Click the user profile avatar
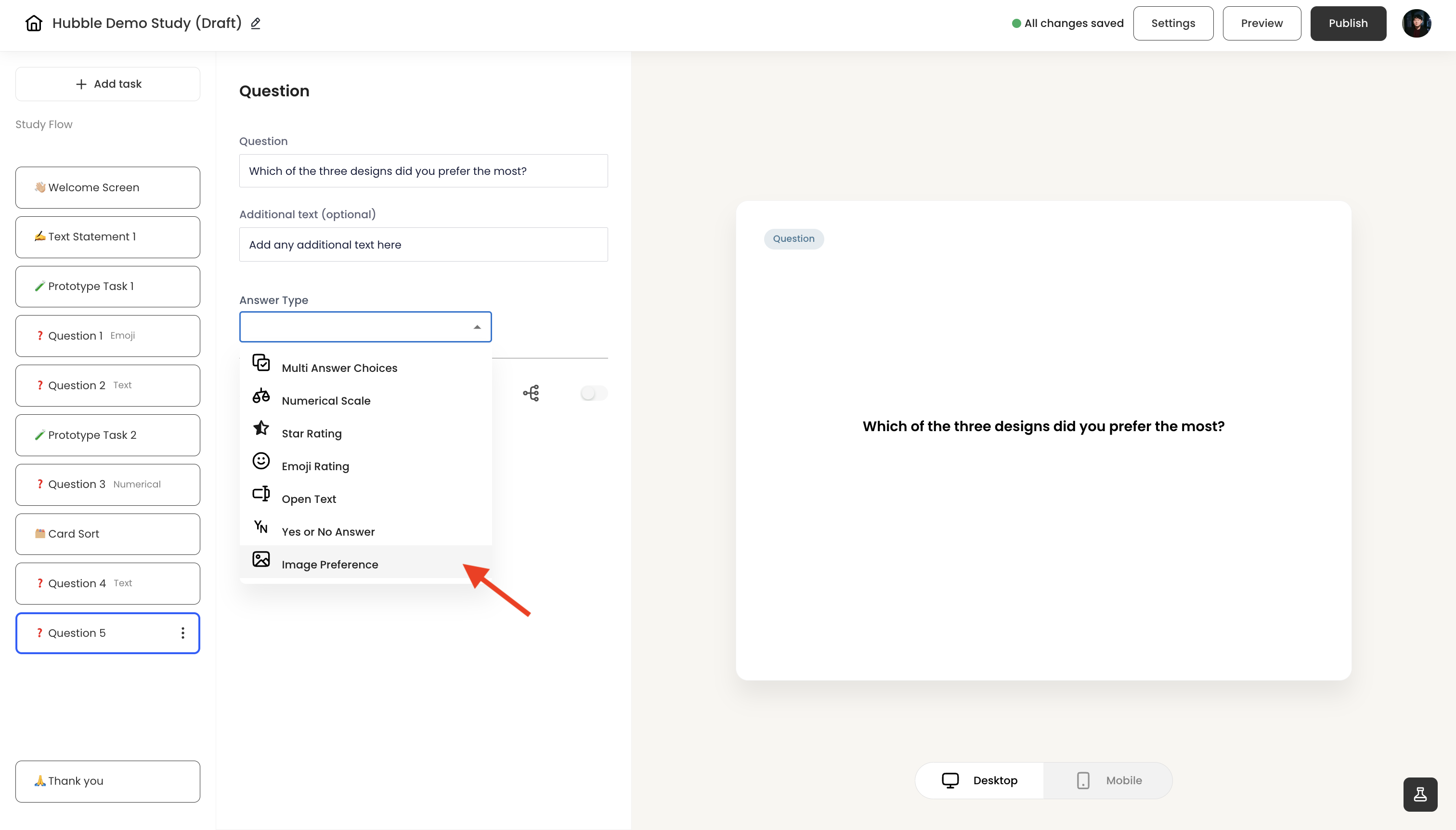Image resolution: width=1456 pixels, height=830 pixels. pyautogui.click(x=1416, y=24)
